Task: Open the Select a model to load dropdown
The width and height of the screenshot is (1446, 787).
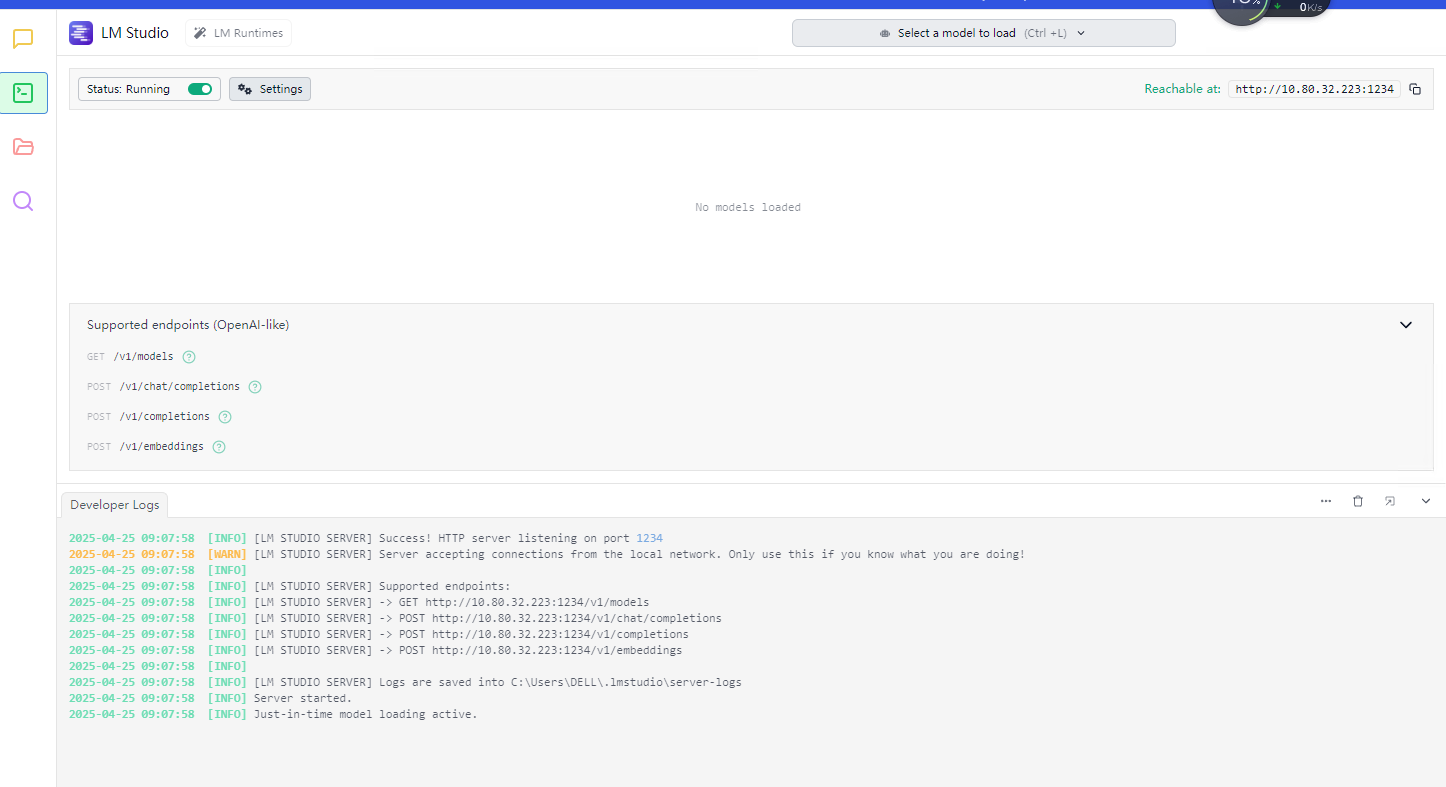Action: [x=983, y=33]
